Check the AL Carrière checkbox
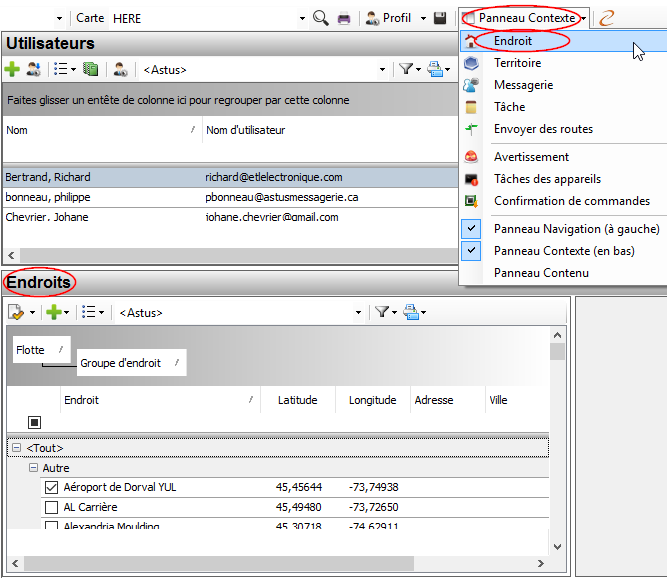Screen dimensions: 667x578 click(x=52, y=508)
